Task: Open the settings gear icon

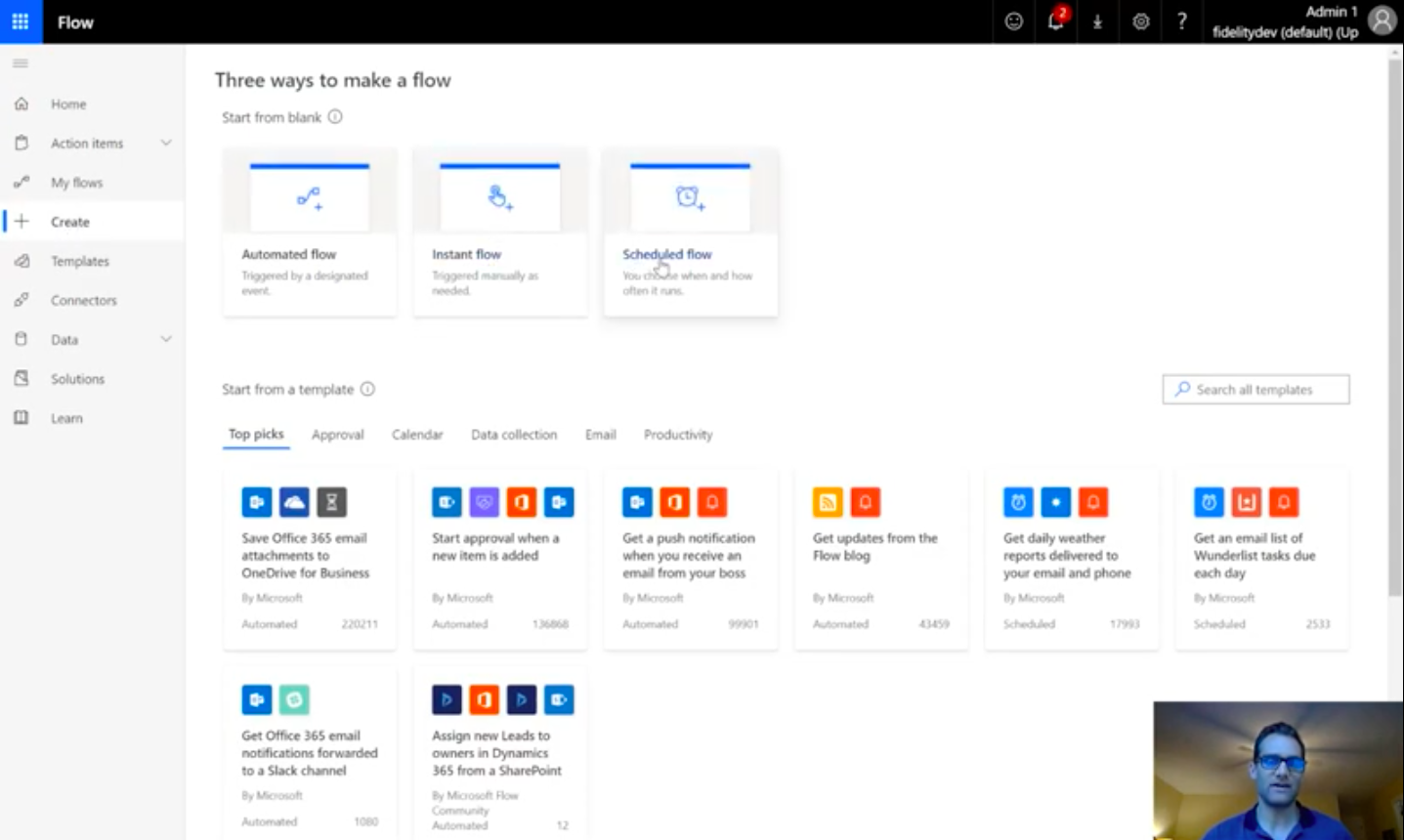Action: point(1140,21)
